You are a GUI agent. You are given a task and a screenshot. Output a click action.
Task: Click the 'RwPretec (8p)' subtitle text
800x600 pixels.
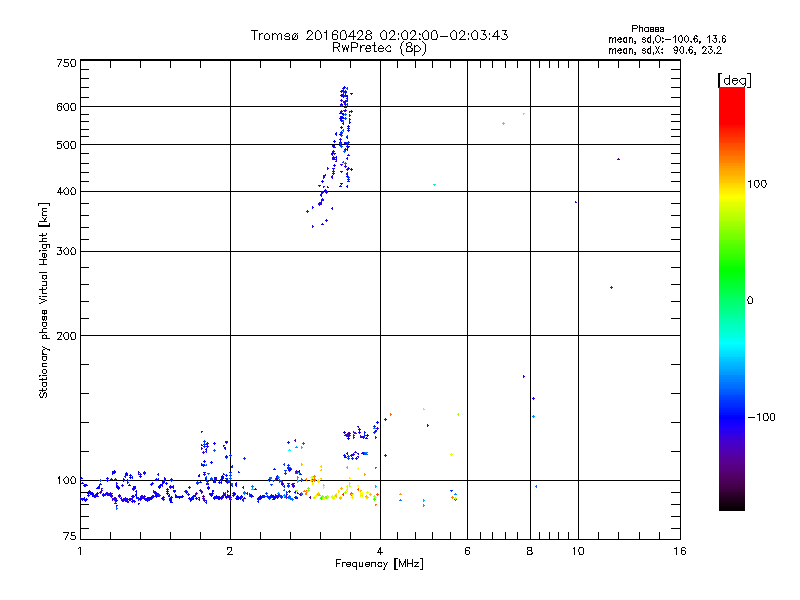[x=379, y=48]
